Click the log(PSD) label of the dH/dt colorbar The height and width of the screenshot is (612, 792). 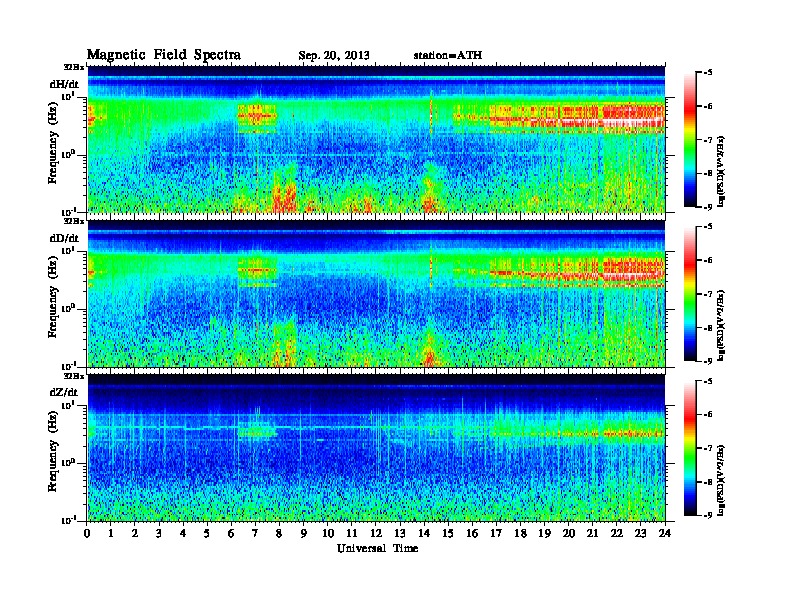[722, 171]
